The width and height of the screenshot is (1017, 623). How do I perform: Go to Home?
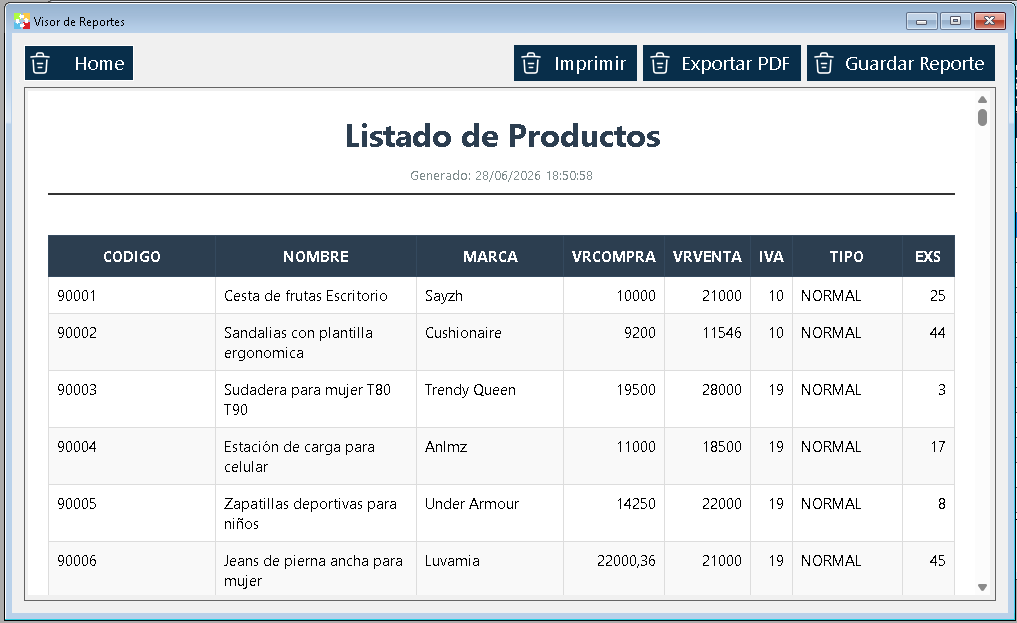(79, 63)
